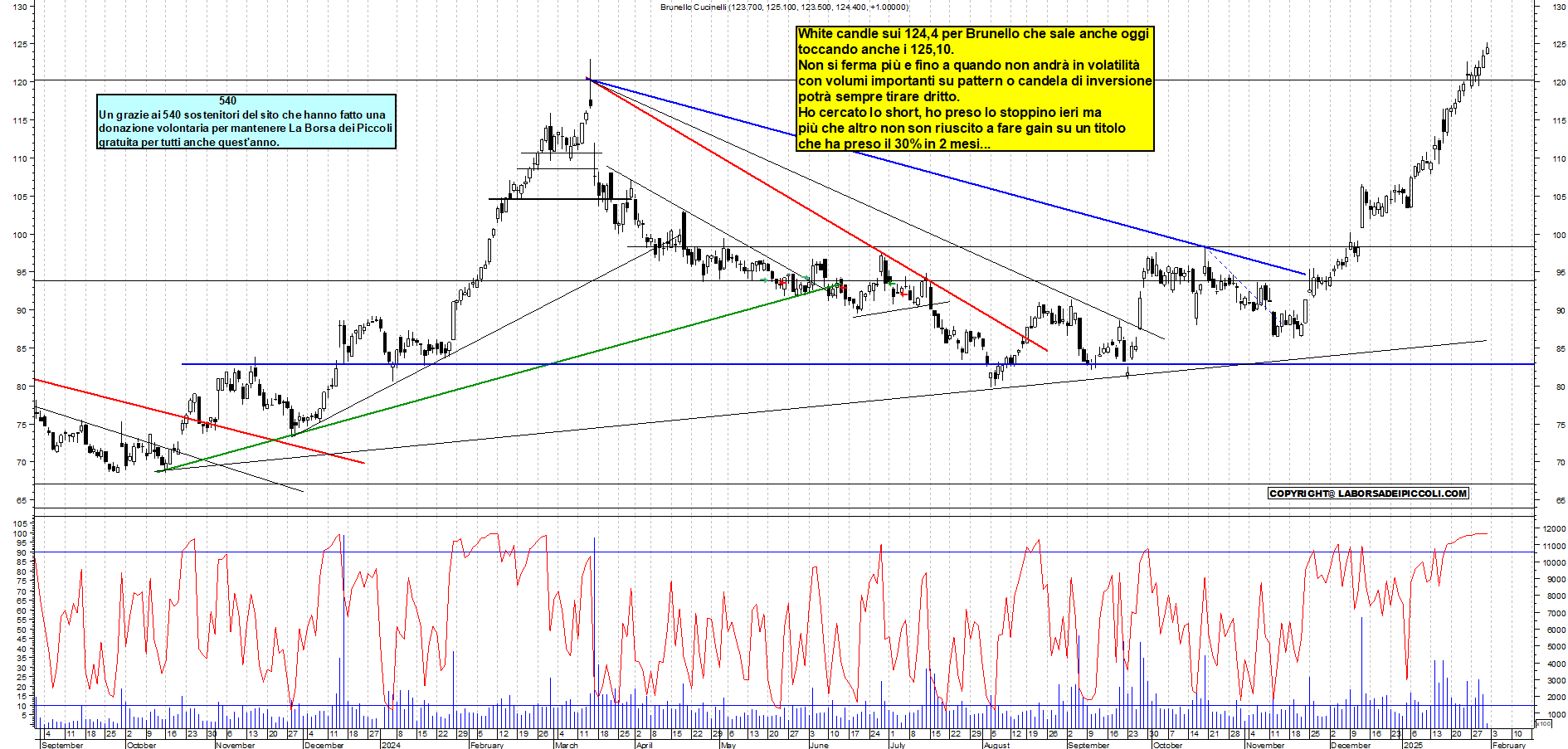Click the March month label
This screenshot has width=1568, height=749.
(567, 745)
